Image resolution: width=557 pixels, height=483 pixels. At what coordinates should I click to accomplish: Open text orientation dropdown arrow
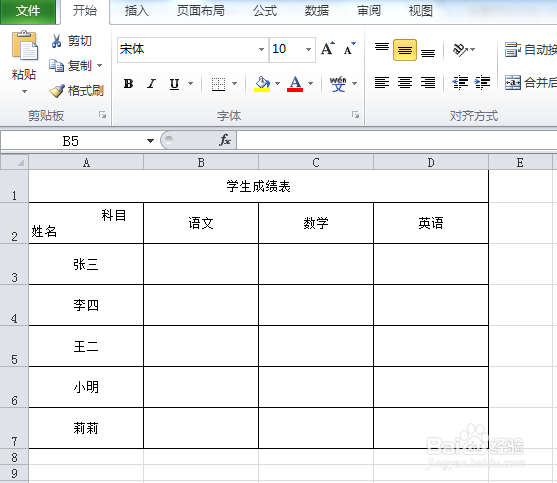pos(472,50)
